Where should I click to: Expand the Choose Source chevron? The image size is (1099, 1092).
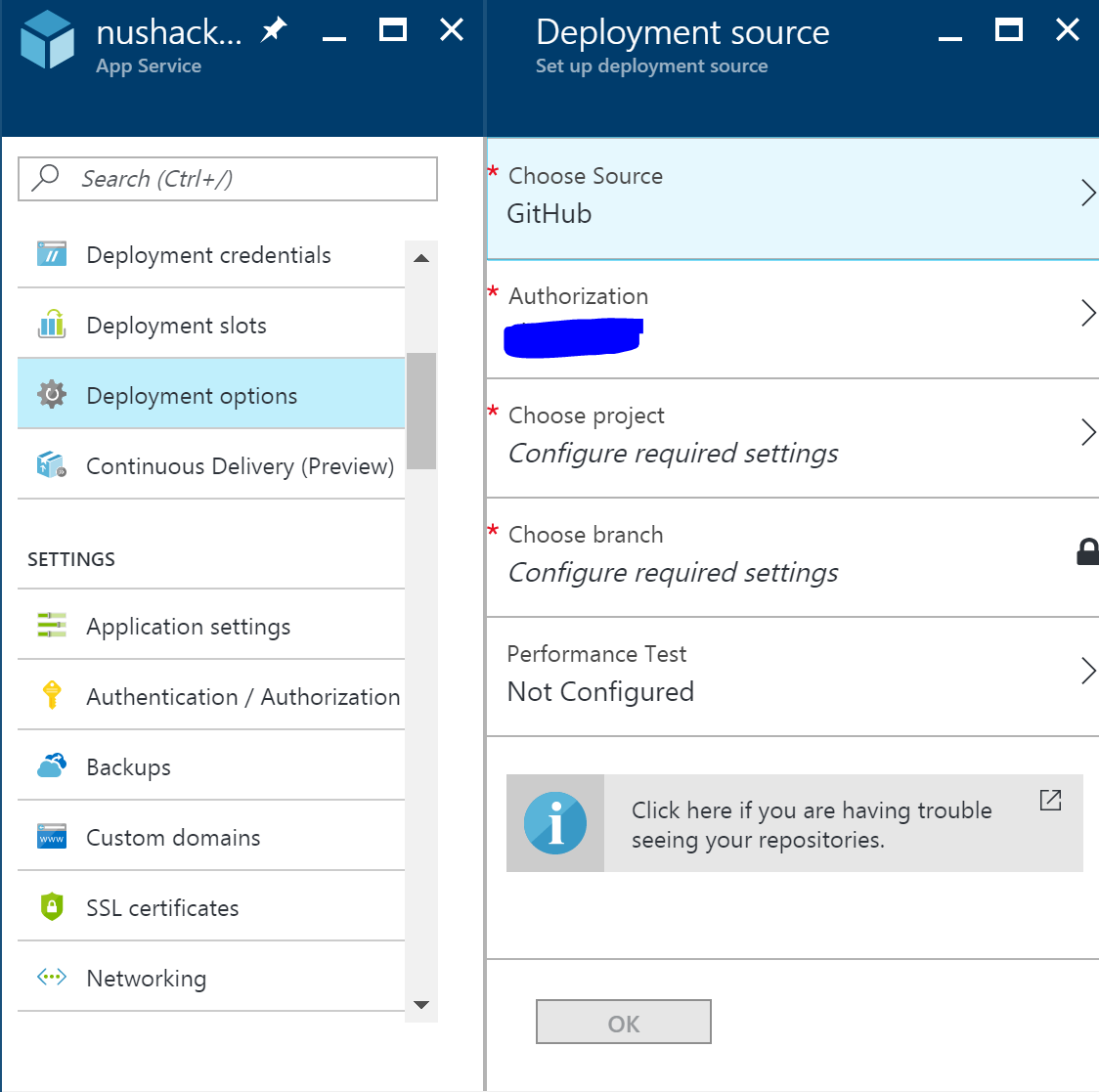1088,193
